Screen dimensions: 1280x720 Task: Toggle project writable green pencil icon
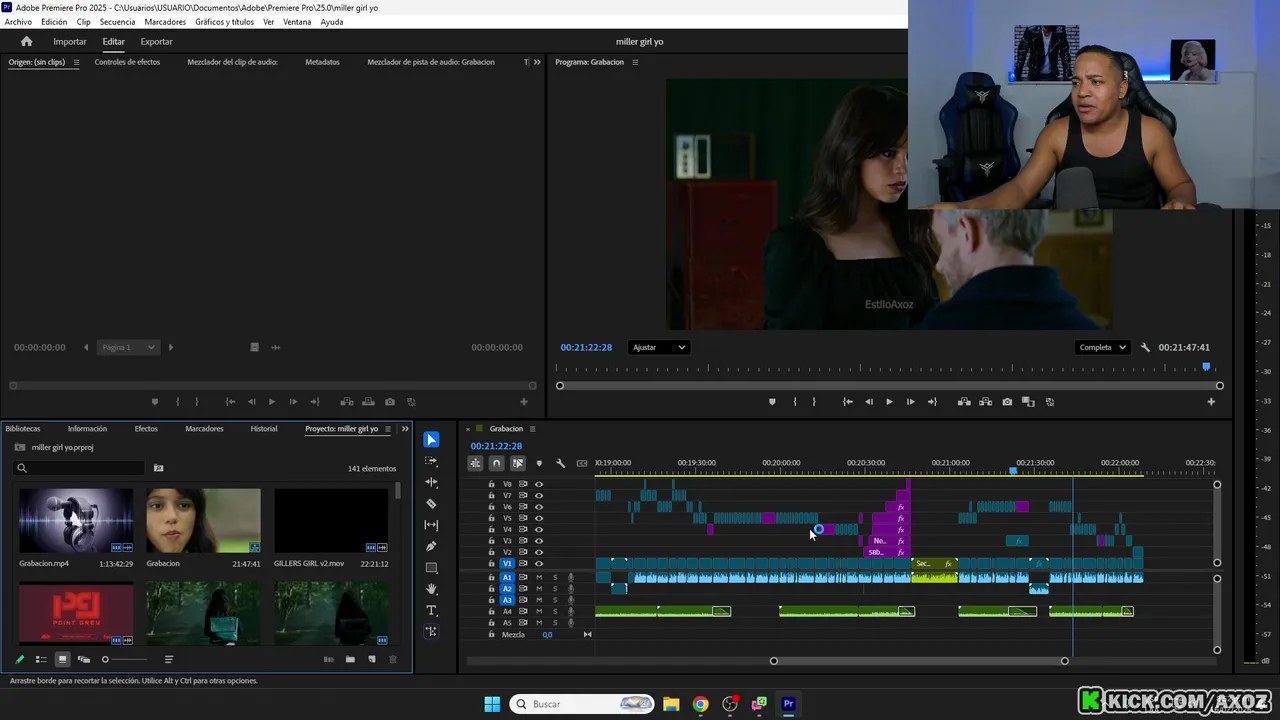point(19,659)
